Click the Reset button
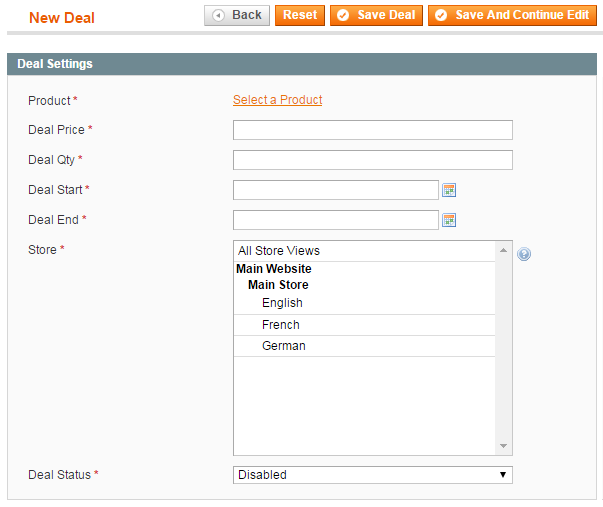 click(x=300, y=15)
